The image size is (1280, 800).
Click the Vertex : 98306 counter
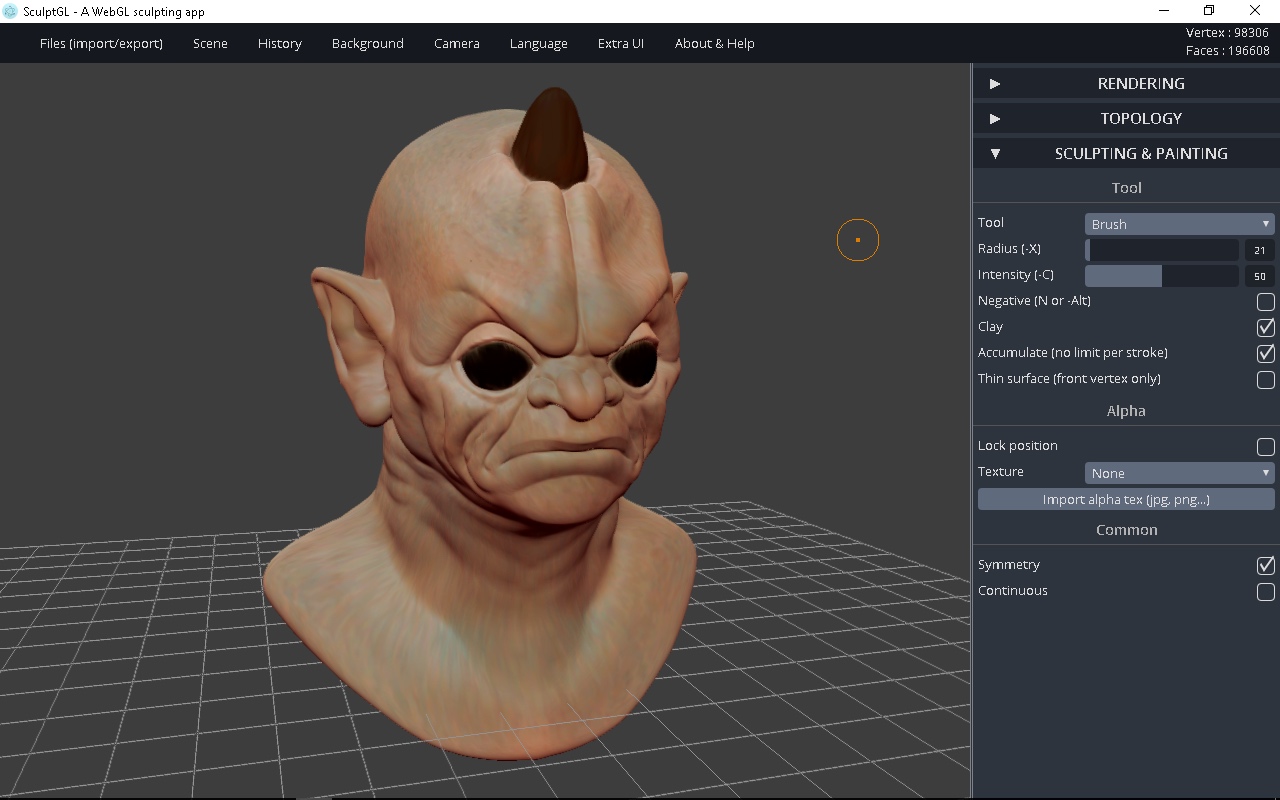point(1227,33)
